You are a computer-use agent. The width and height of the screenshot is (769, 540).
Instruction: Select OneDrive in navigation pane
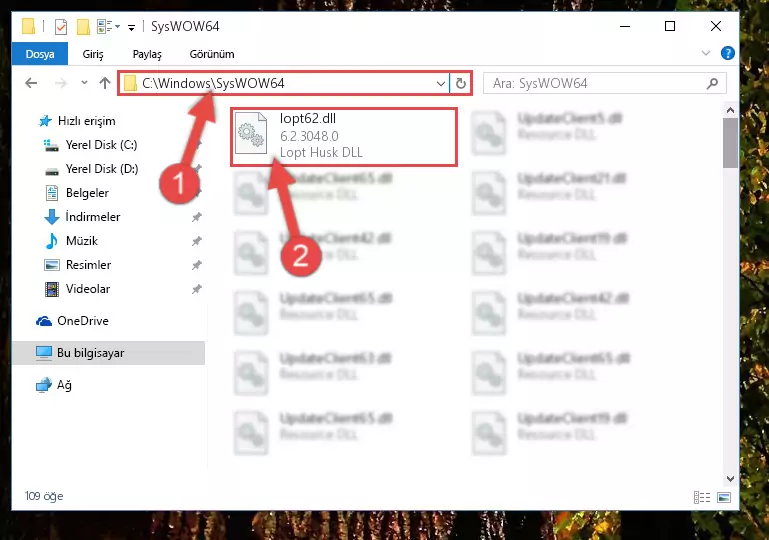(x=72, y=321)
